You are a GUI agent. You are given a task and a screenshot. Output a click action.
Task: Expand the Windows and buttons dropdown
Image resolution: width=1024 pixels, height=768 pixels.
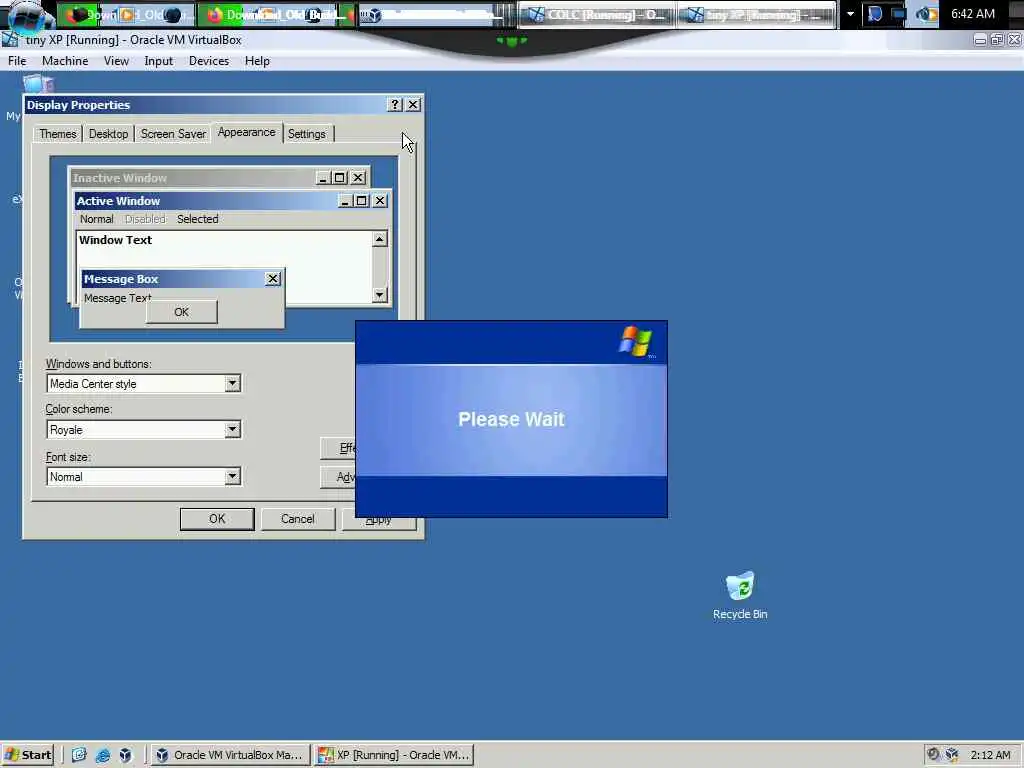coord(232,383)
